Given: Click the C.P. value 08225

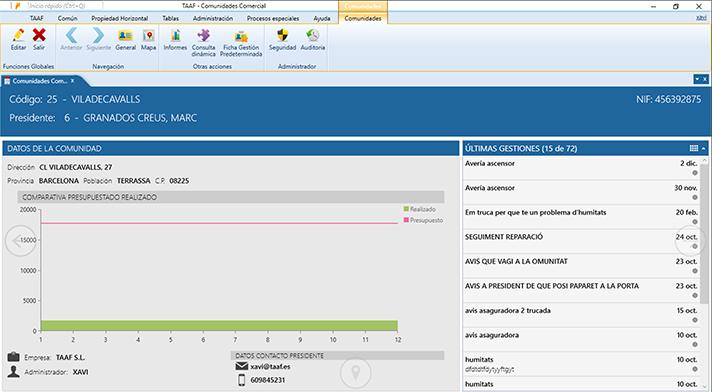Looking at the screenshot, I should [179, 181].
